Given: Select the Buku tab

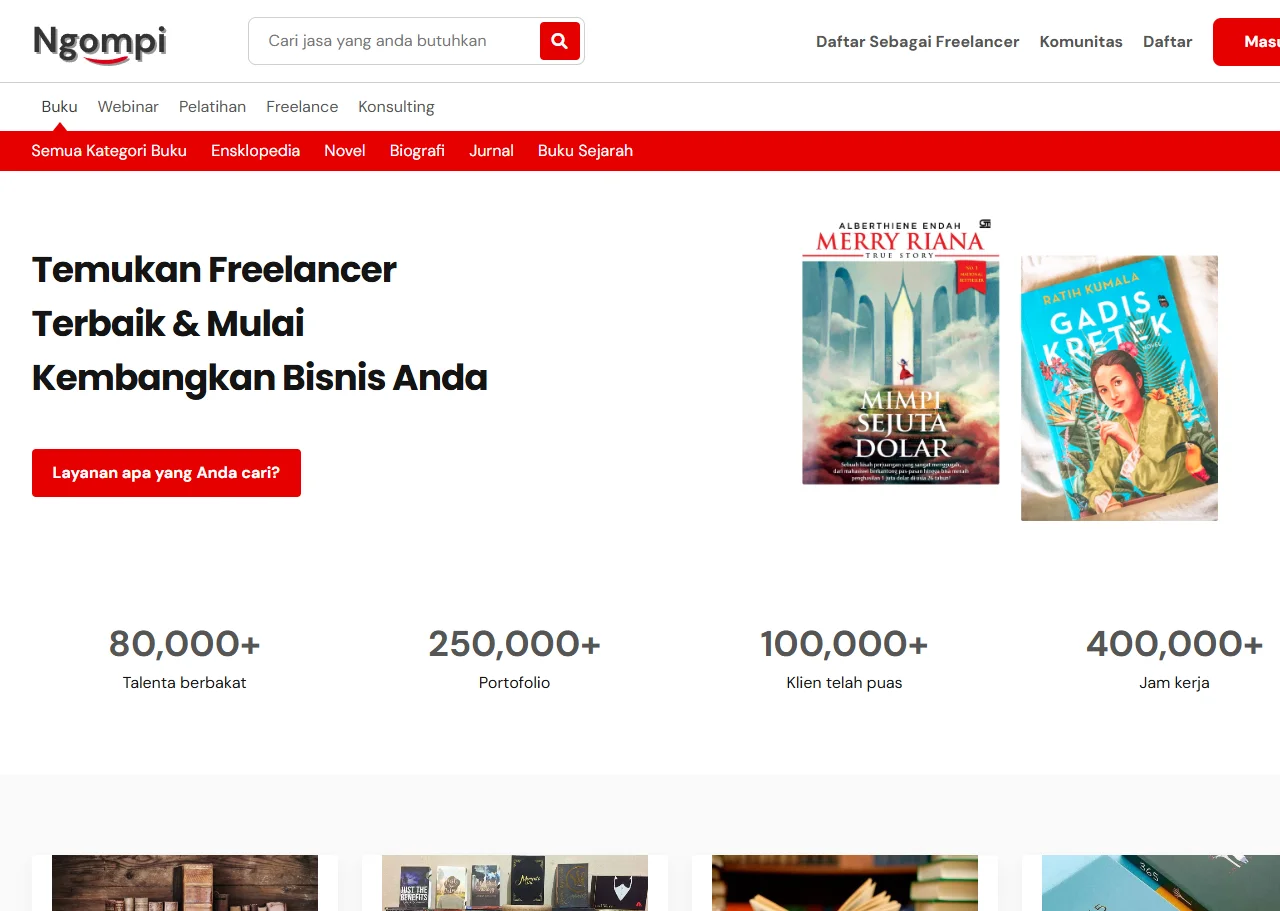Looking at the screenshot, I should pyautogui.click(x=60, y=107).
